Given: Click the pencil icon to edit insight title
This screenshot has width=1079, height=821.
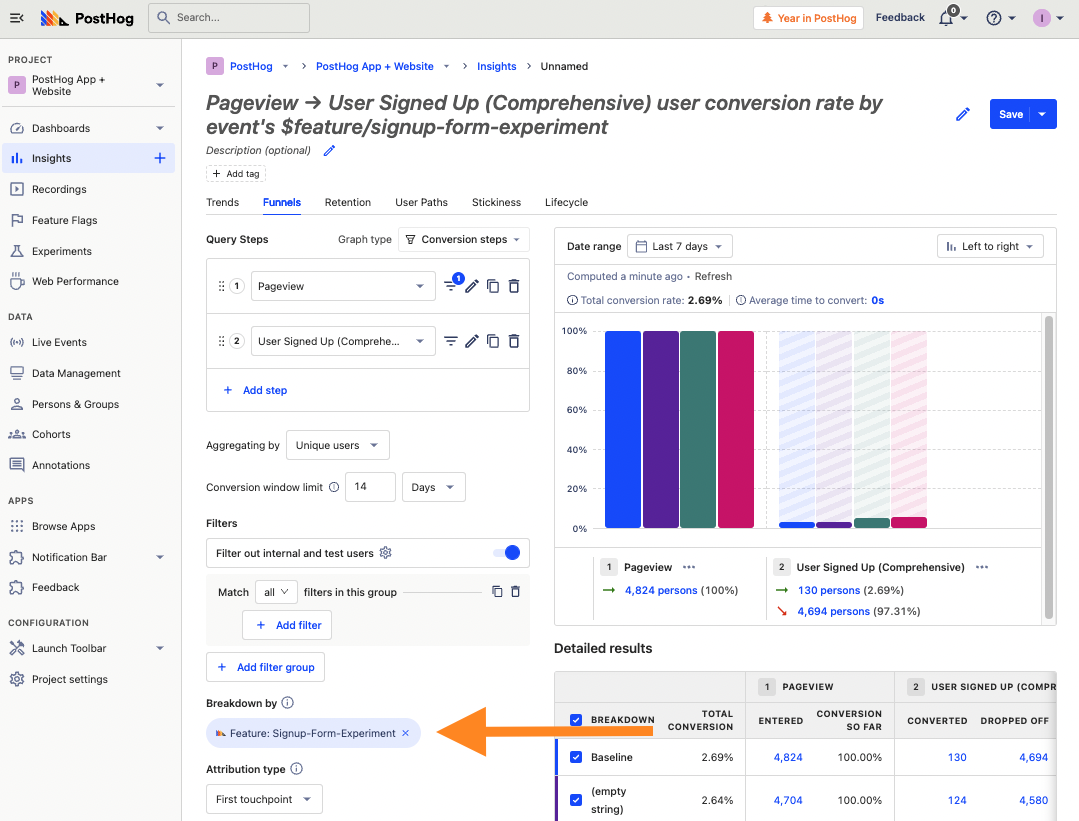Looking at the screenshot, I should pos(963,114).
